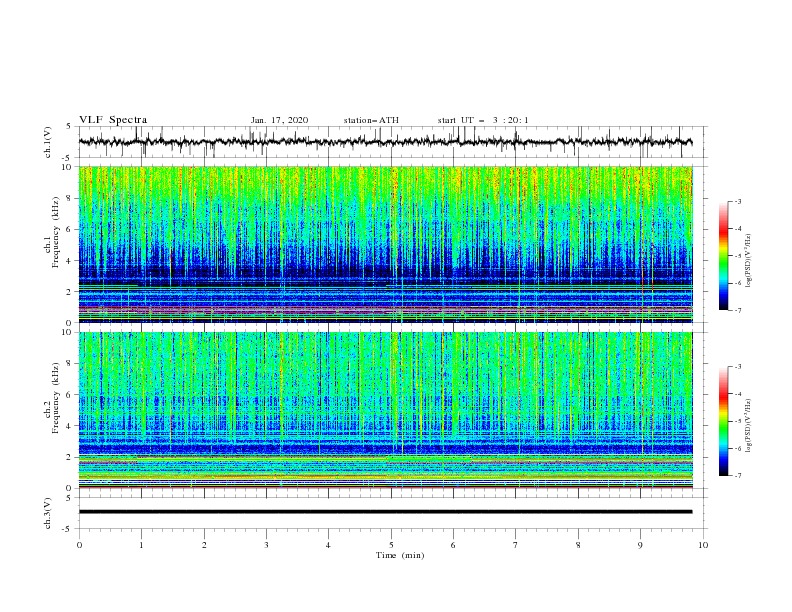
Task: Click the "ch.1(V)" axis label
Action: point(48,142)
